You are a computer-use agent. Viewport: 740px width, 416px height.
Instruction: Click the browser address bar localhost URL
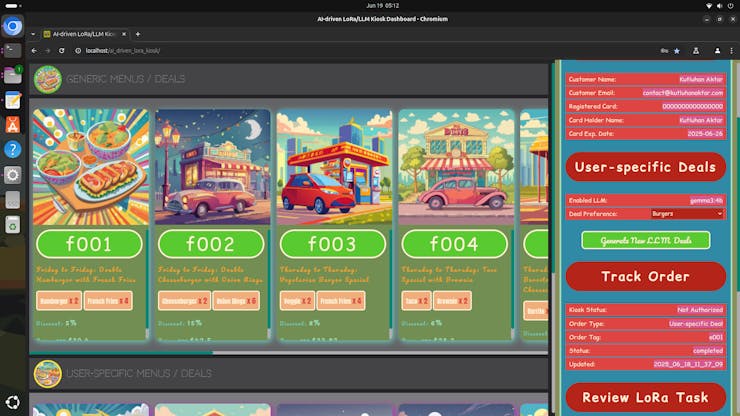pyautogui.click(x=123, y=51)
